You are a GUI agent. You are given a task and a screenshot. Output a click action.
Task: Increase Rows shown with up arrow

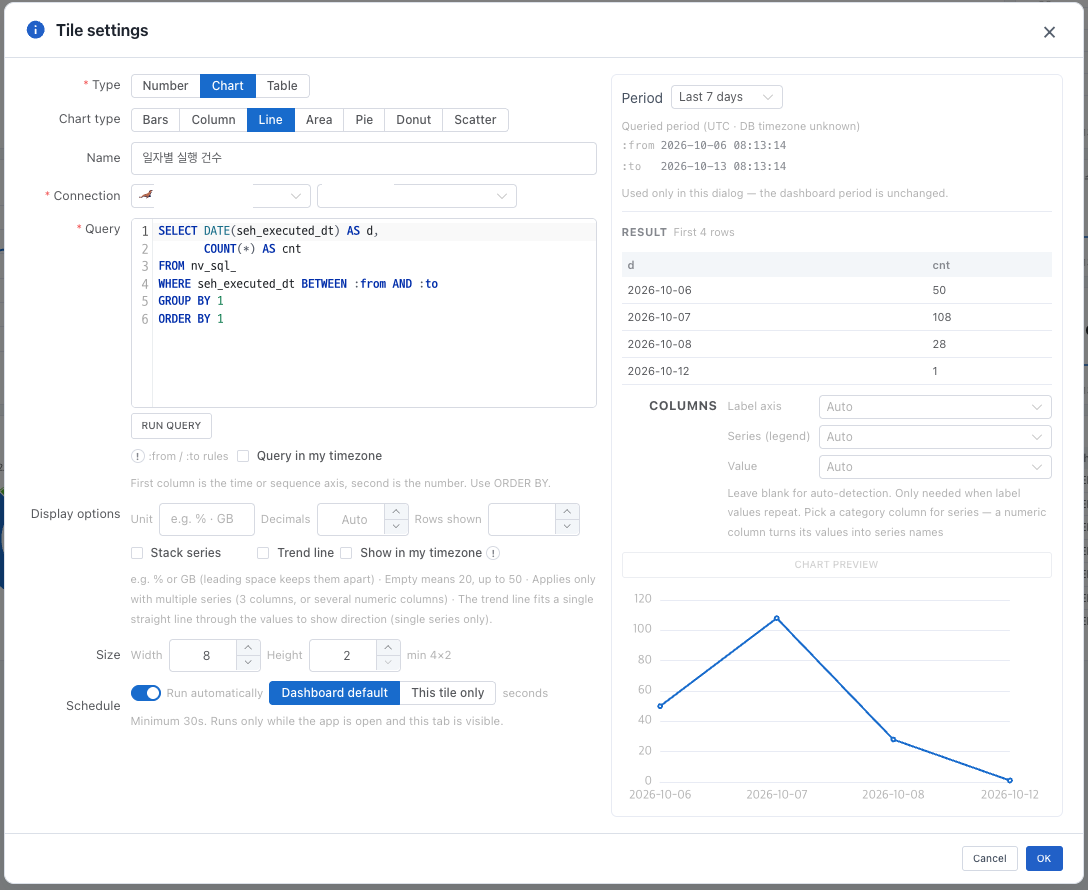pos(567,511)
